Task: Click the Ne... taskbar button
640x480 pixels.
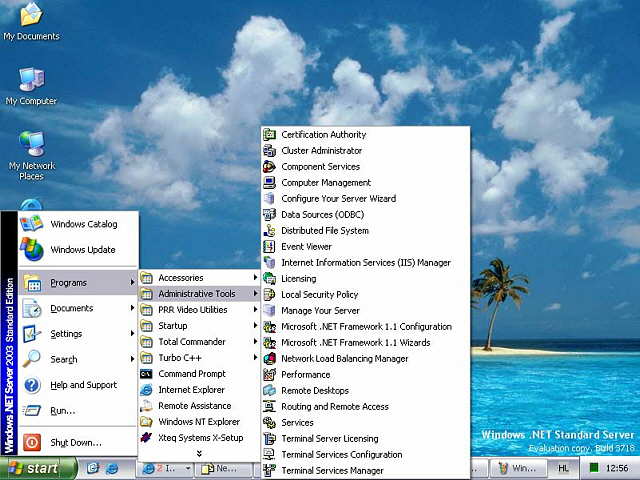Action: tap(223, 468)
